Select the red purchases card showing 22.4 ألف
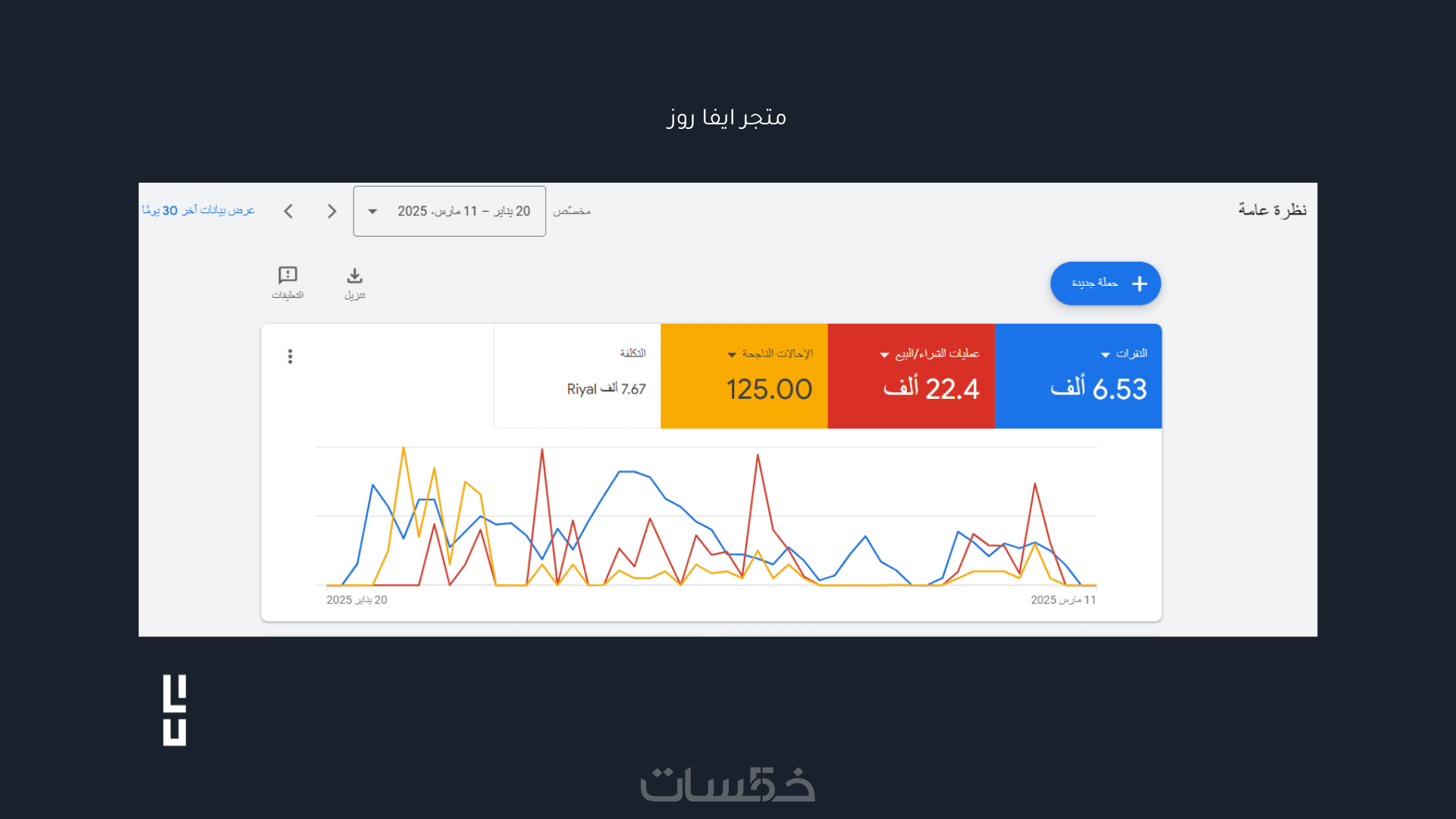1456x819 pixels. tap(911, 376)
